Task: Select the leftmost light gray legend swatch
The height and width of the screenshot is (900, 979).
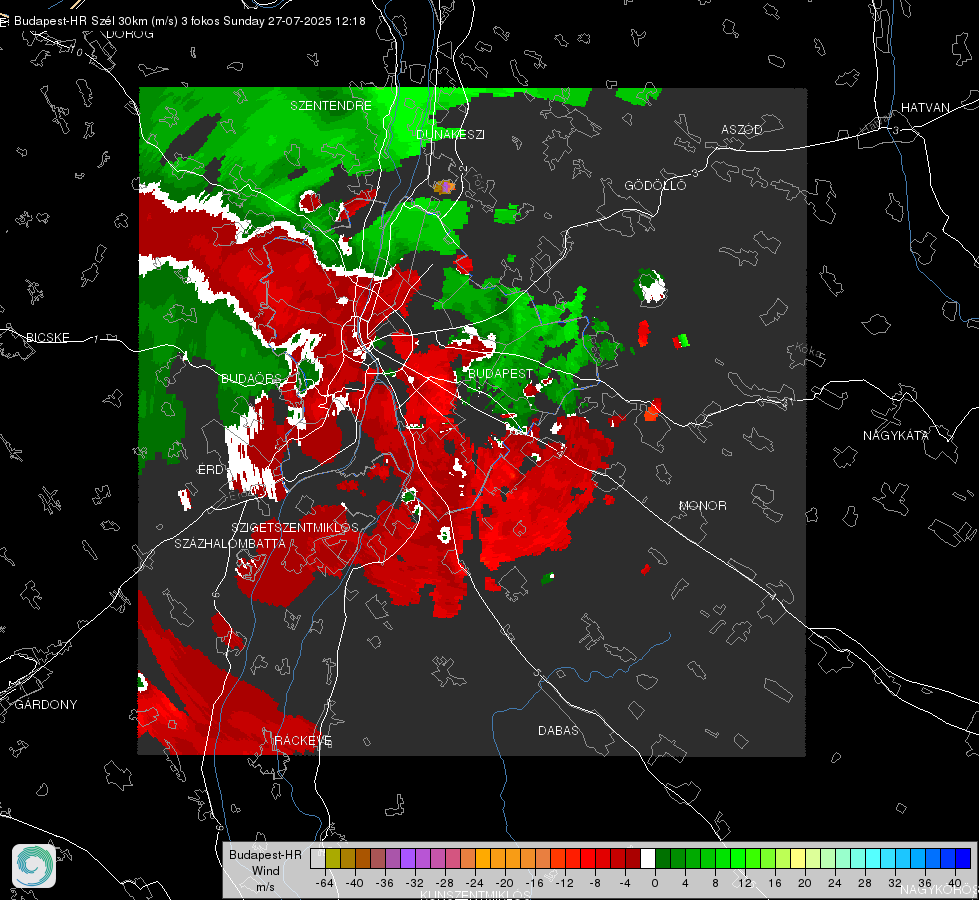Action: [x=318, y=859]
